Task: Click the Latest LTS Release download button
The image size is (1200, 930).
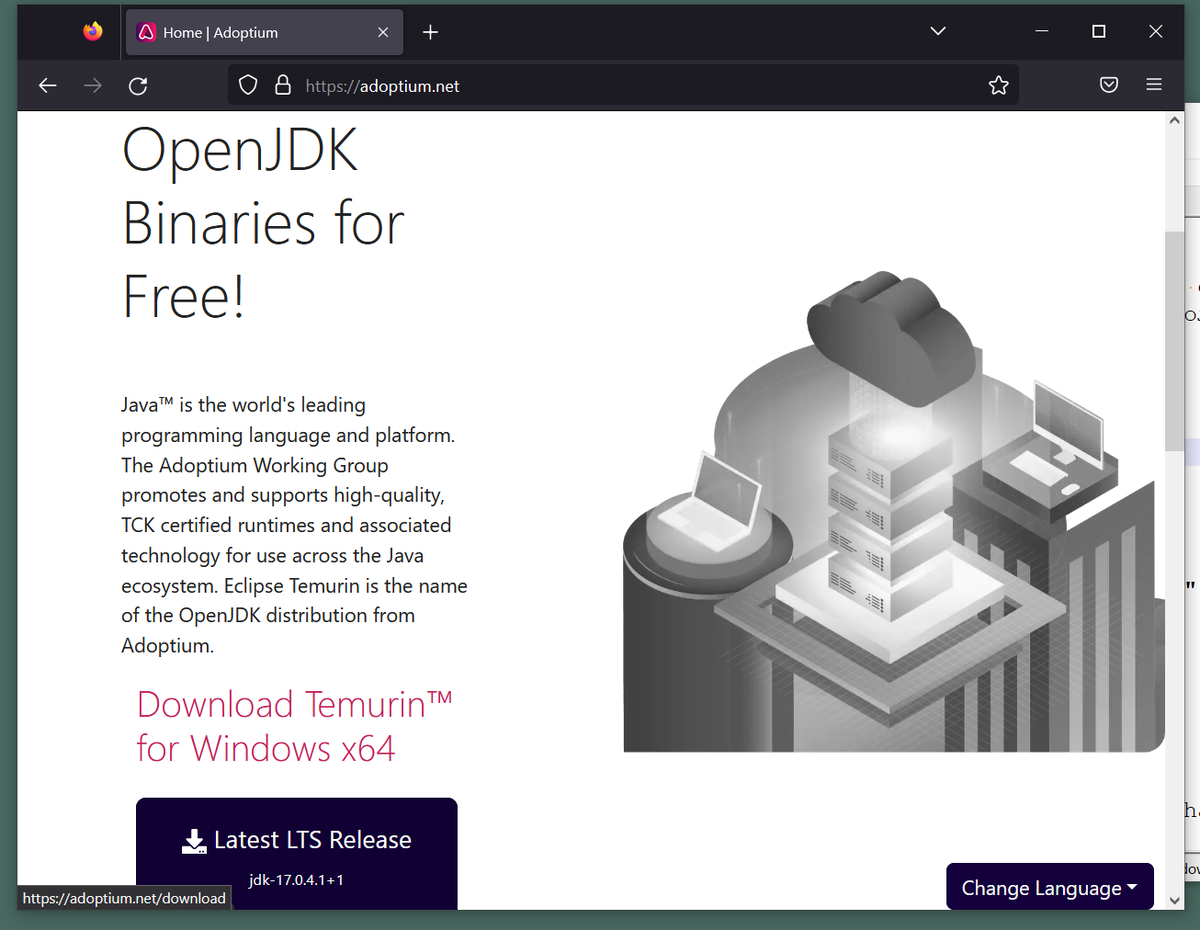Action: click(297, 853)
